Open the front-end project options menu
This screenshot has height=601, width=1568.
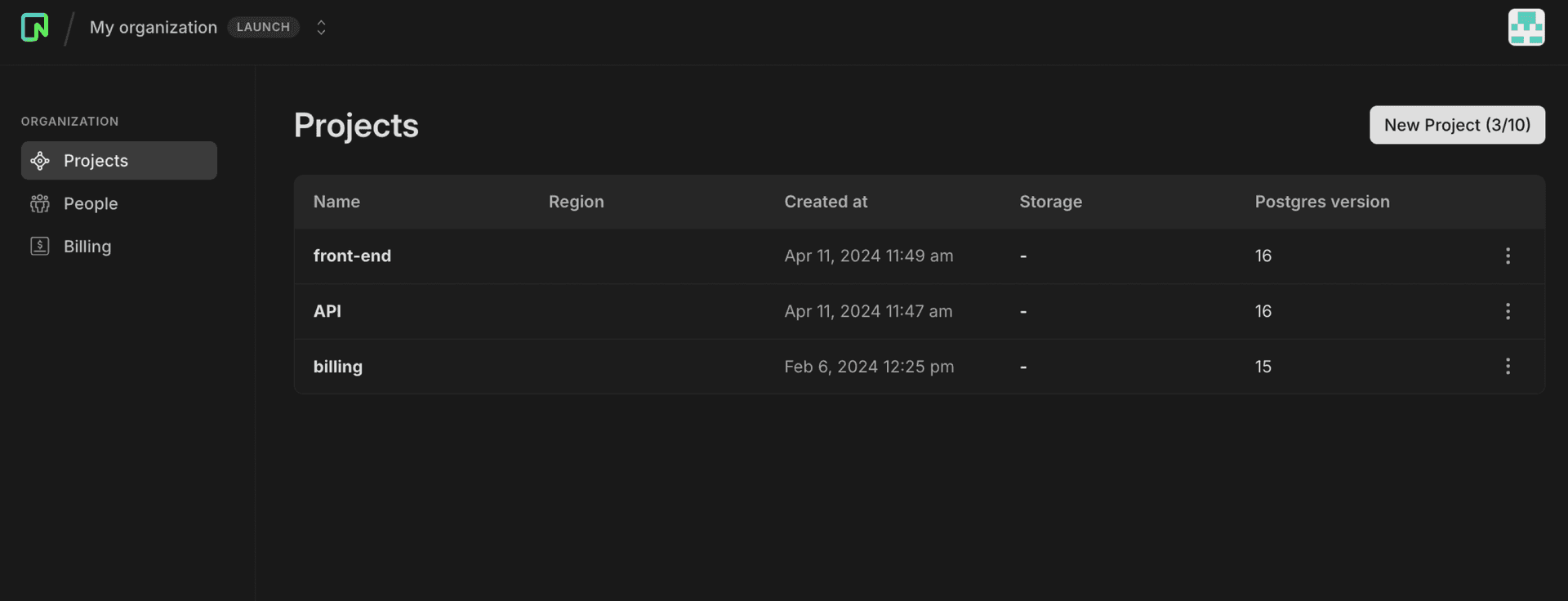(x=1508, y=256)
